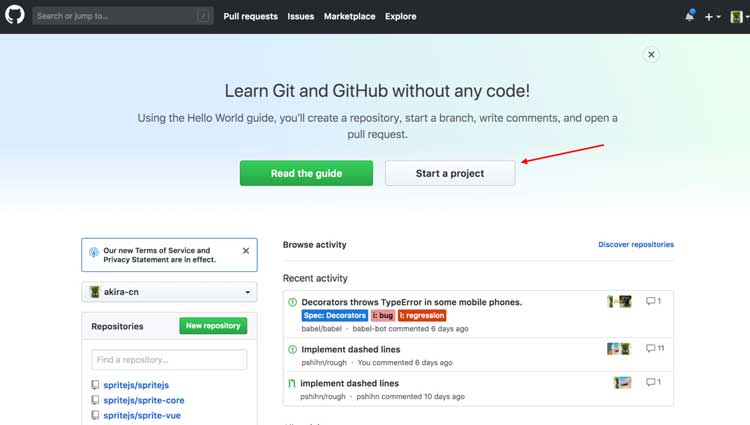Viewport: 750px width, 425px height.
Task: Select the i: regression label
Action: (422, 316)
